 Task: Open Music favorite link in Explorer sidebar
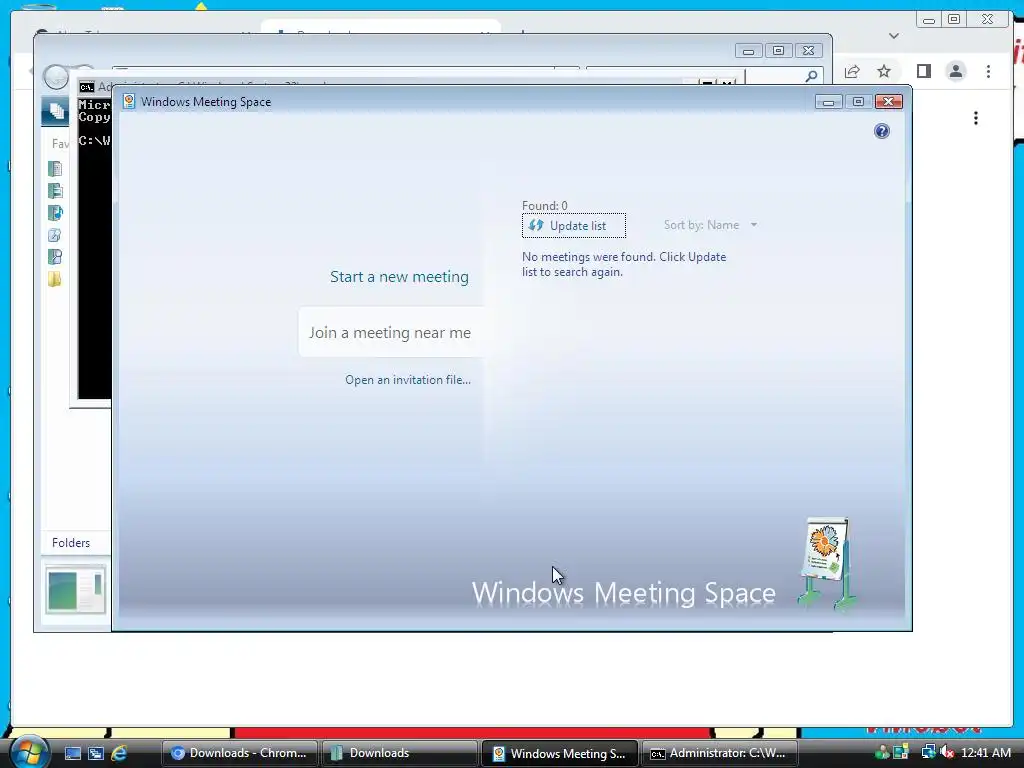tap(55, 213)
